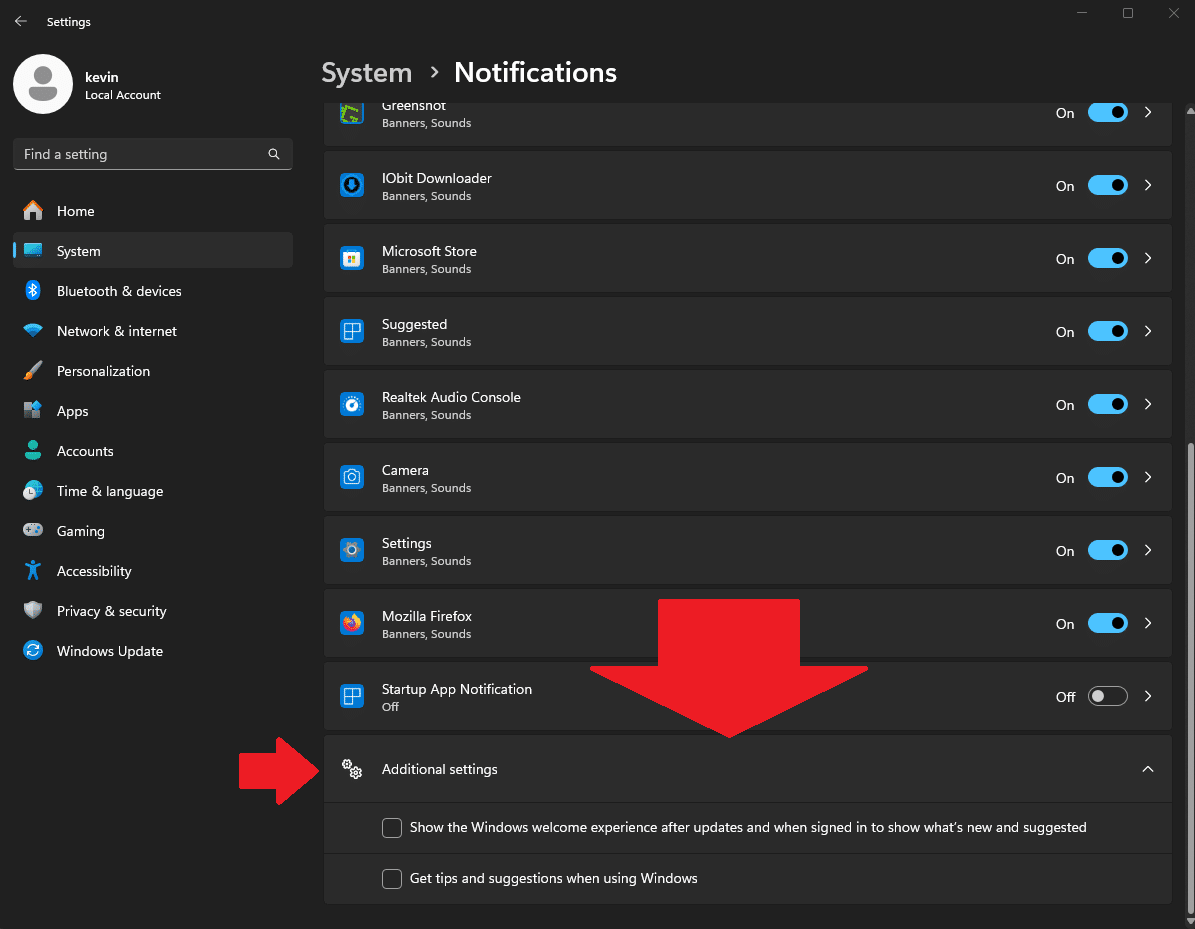
Task: Click the Additional settings gears icon
Action: tap(351, 769)
